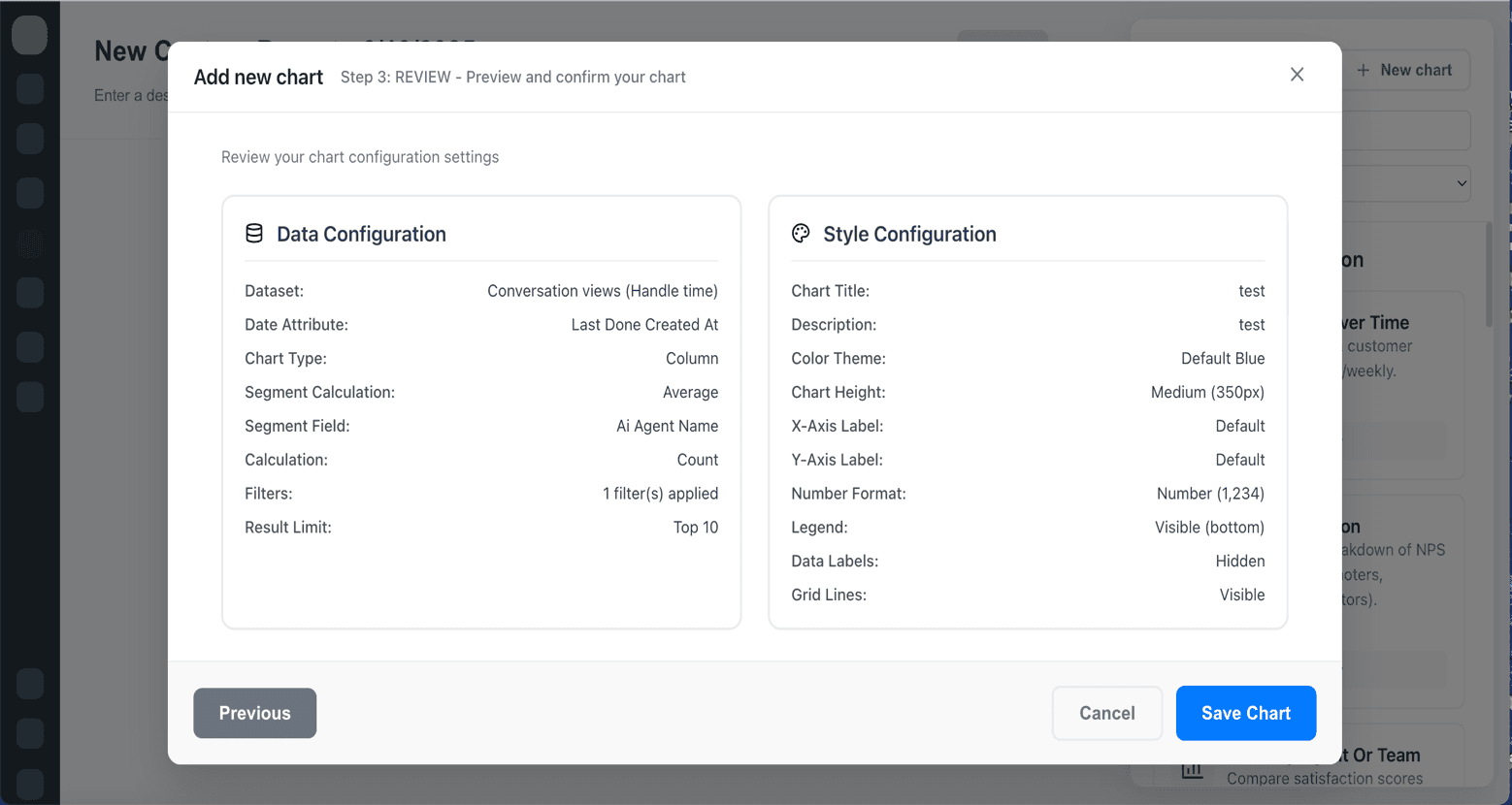Viewport: 1512px width, 805px height.
Task: Click the plus icon on New chart button
Action: click(x=1364, y=70)
